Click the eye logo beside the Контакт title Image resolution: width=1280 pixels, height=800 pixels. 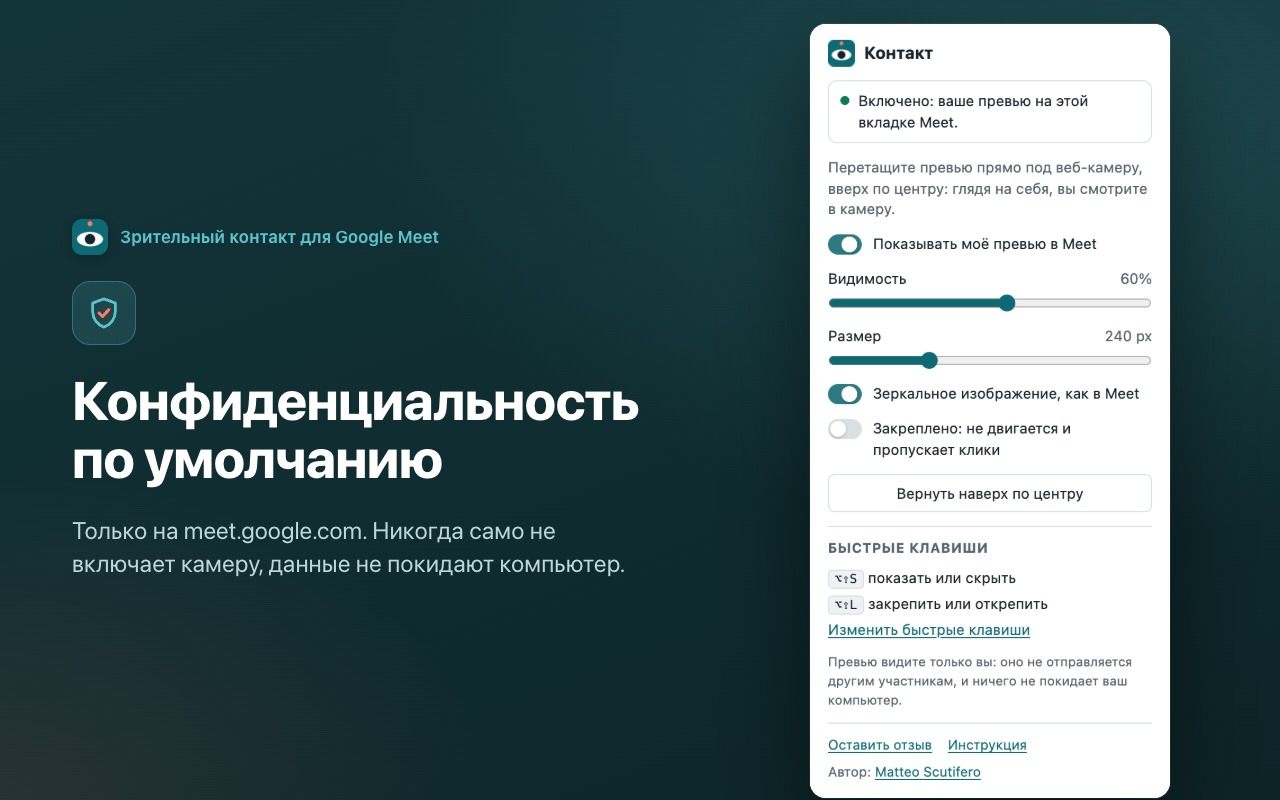coord(841,53)
